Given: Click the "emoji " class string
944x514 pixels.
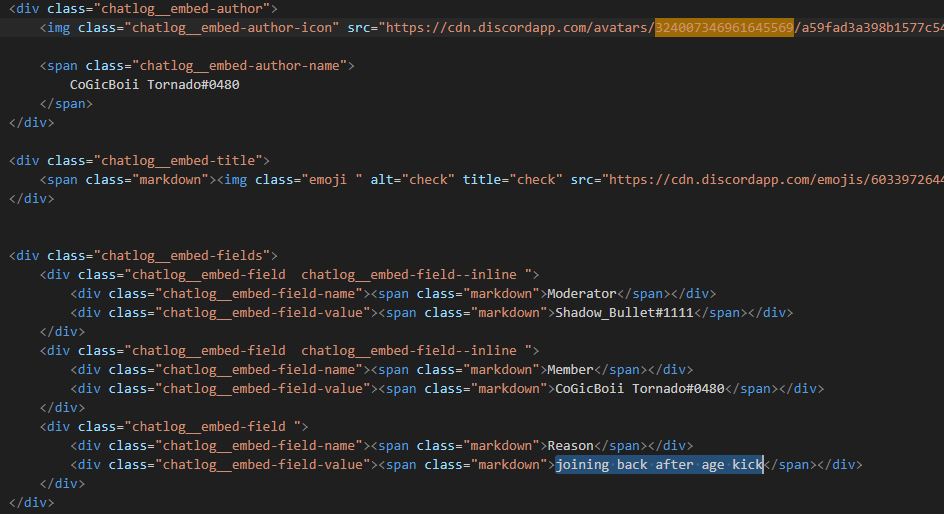Looking at the screenshot, I should (332, 180).
